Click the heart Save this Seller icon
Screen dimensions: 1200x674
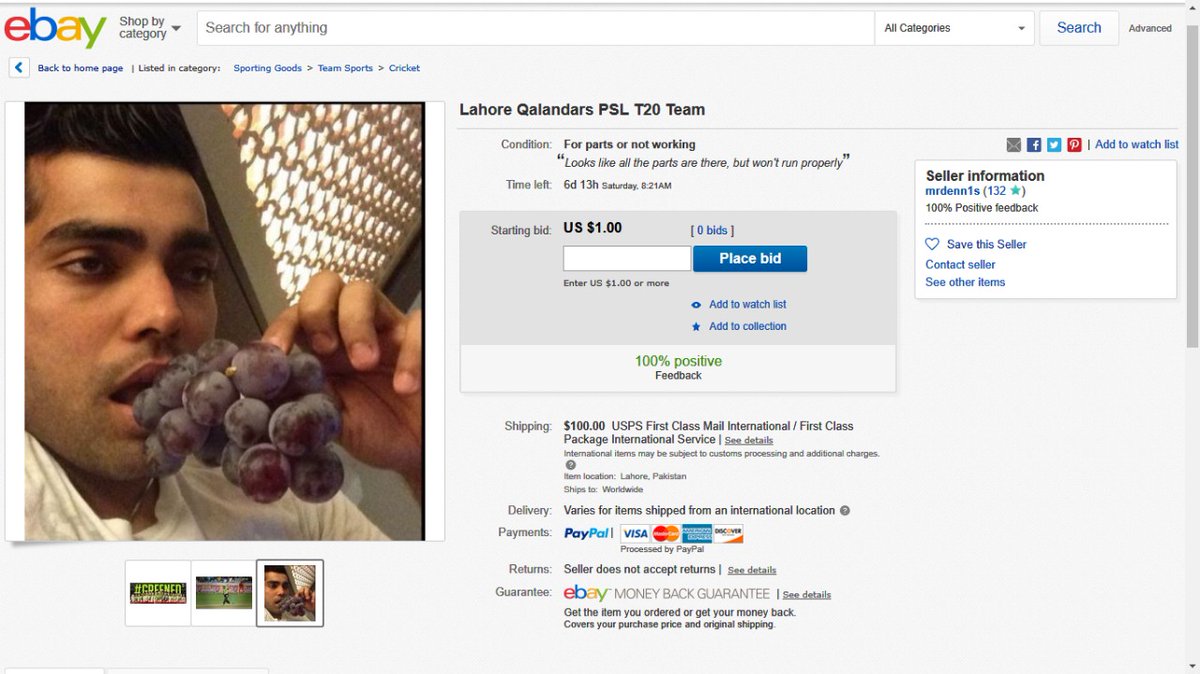click(x=932, y=244)
